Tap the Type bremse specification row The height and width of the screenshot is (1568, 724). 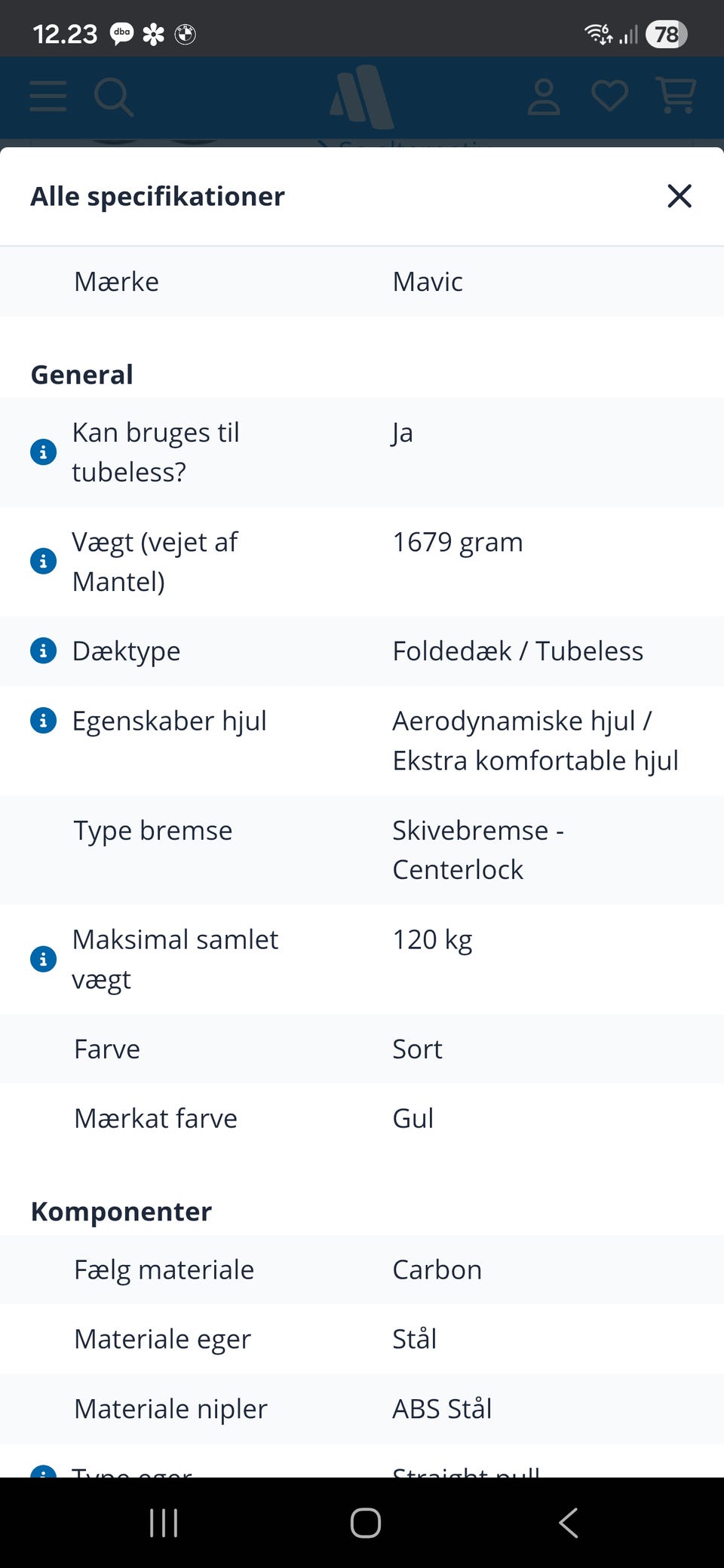point(362,850)
